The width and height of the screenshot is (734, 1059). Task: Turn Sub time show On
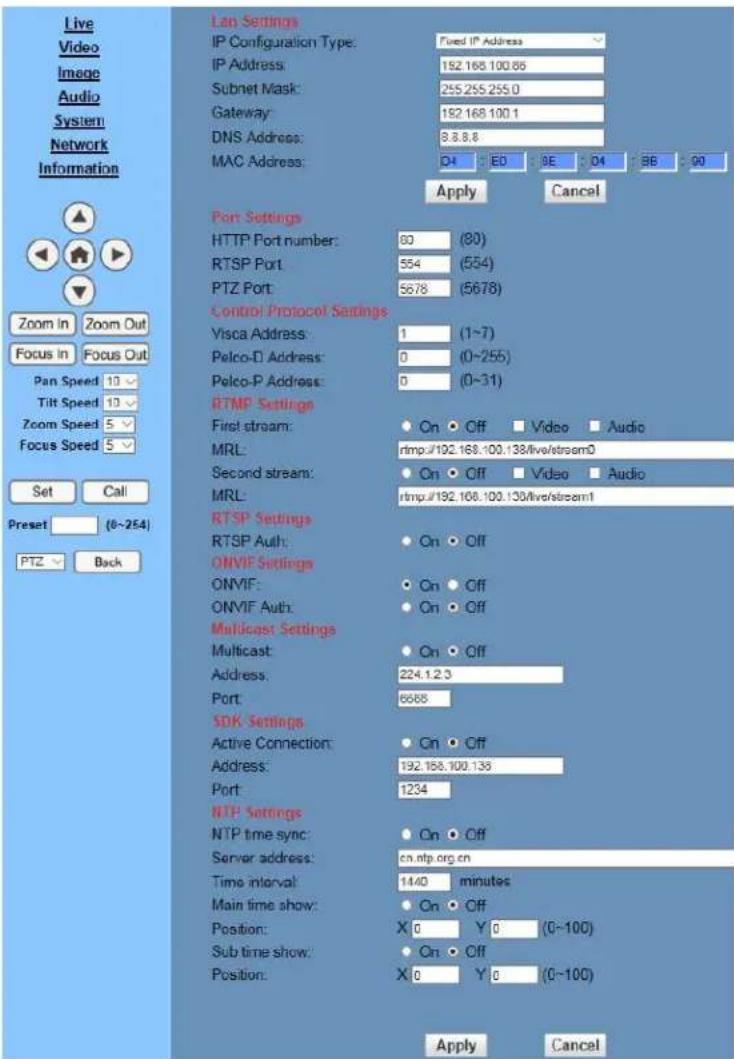coord(407,951)
